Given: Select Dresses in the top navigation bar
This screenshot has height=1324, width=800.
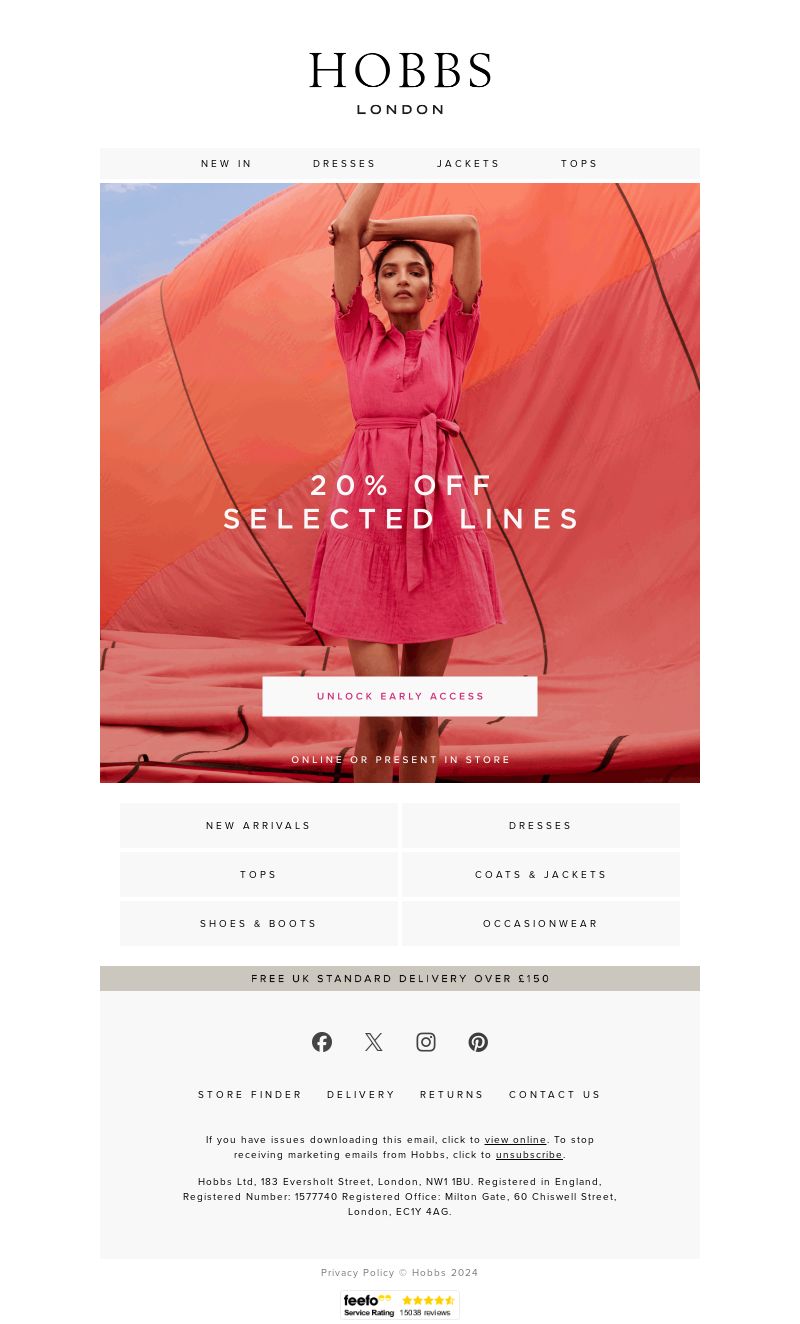Looking at the screenshot, I should (x=345, y=164).
